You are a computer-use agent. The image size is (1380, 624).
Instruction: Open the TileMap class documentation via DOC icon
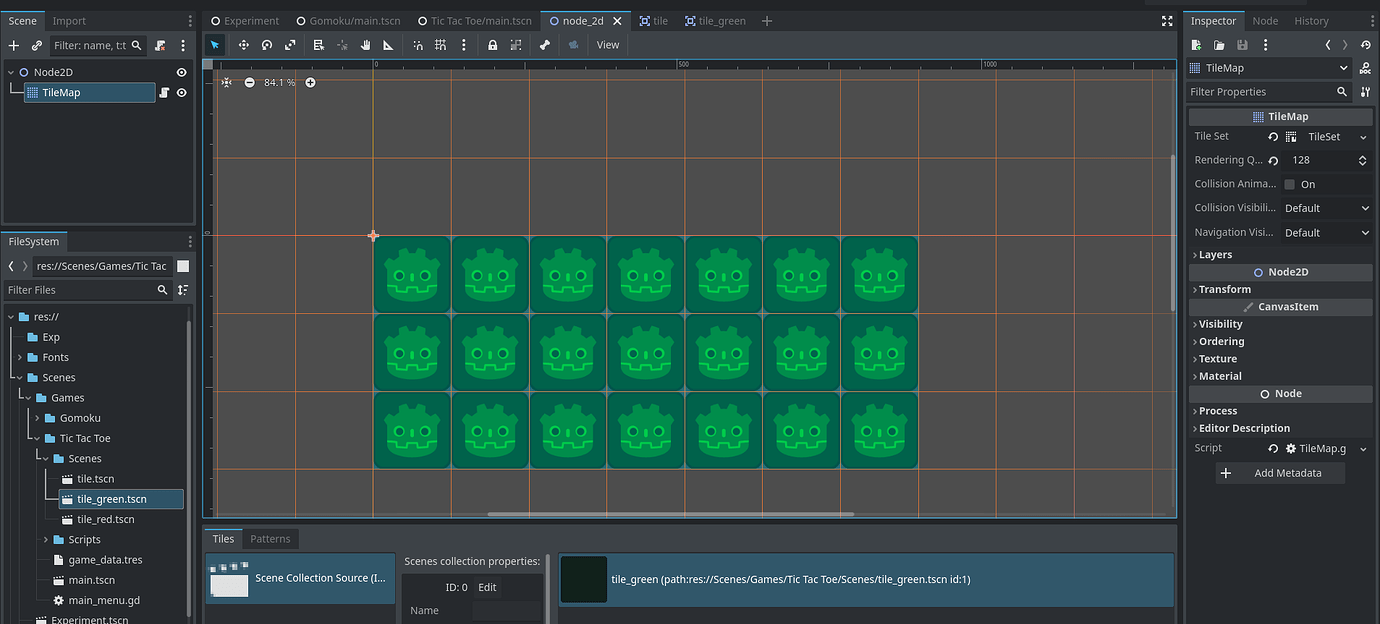[1366, 68]
